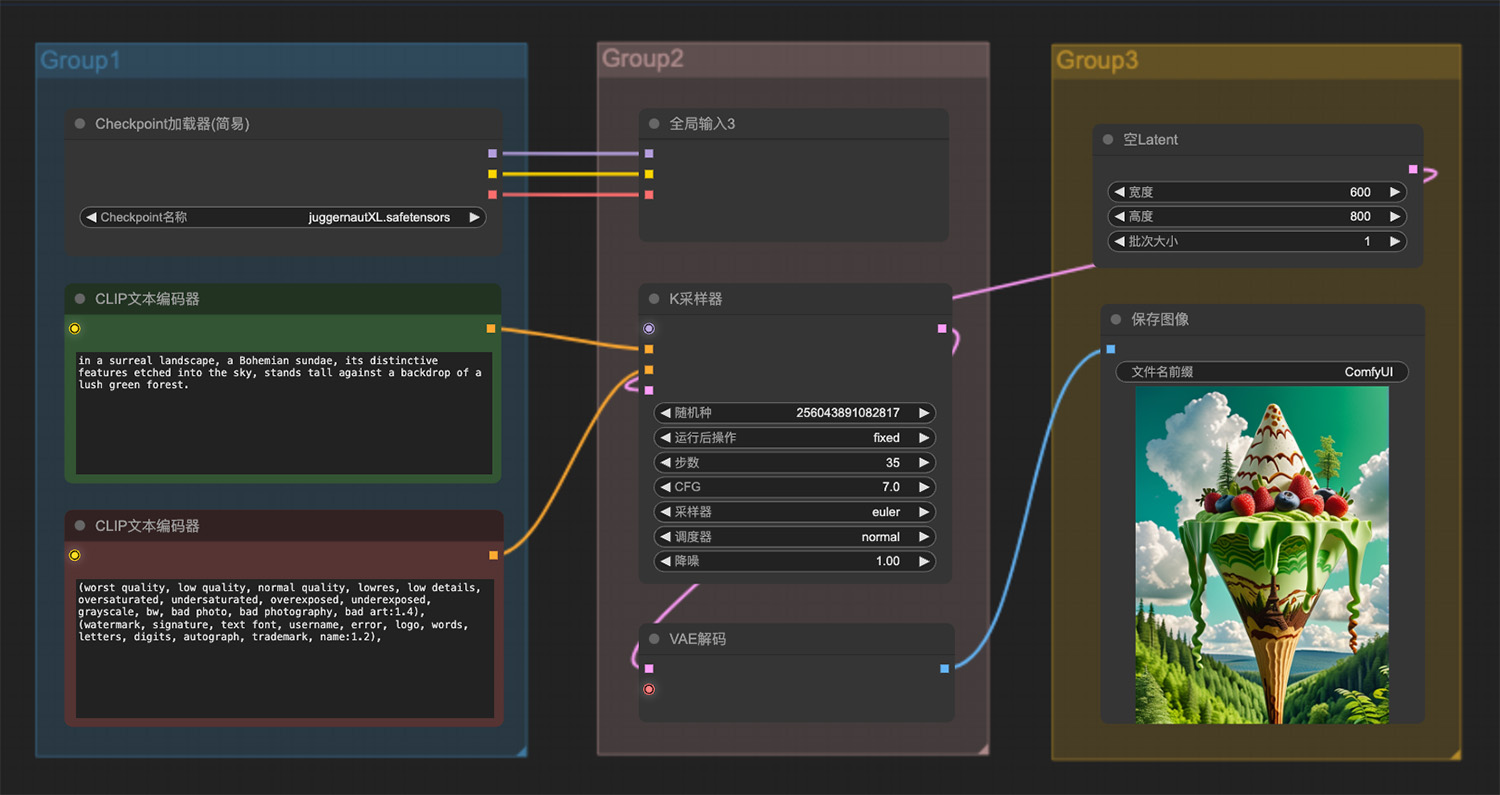This screenshot has width=1500, height=795.
Task: Open the 调度器 normal dropdown
Action: point(795,537)
